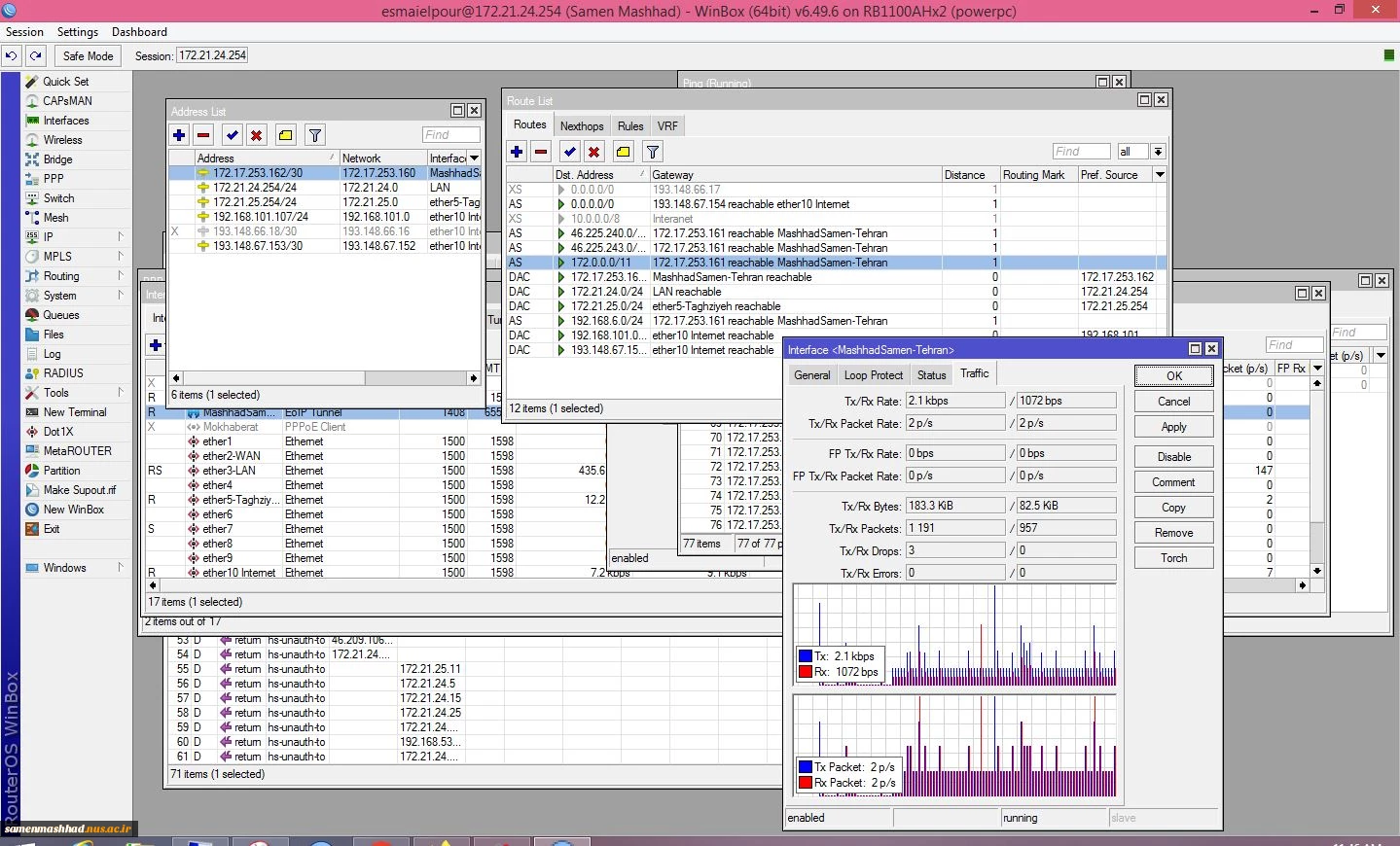Expand the MPLS submenu arrow
Image resolution: width=1400 pixels, height=846 pixels.
[x=121, y=257]
